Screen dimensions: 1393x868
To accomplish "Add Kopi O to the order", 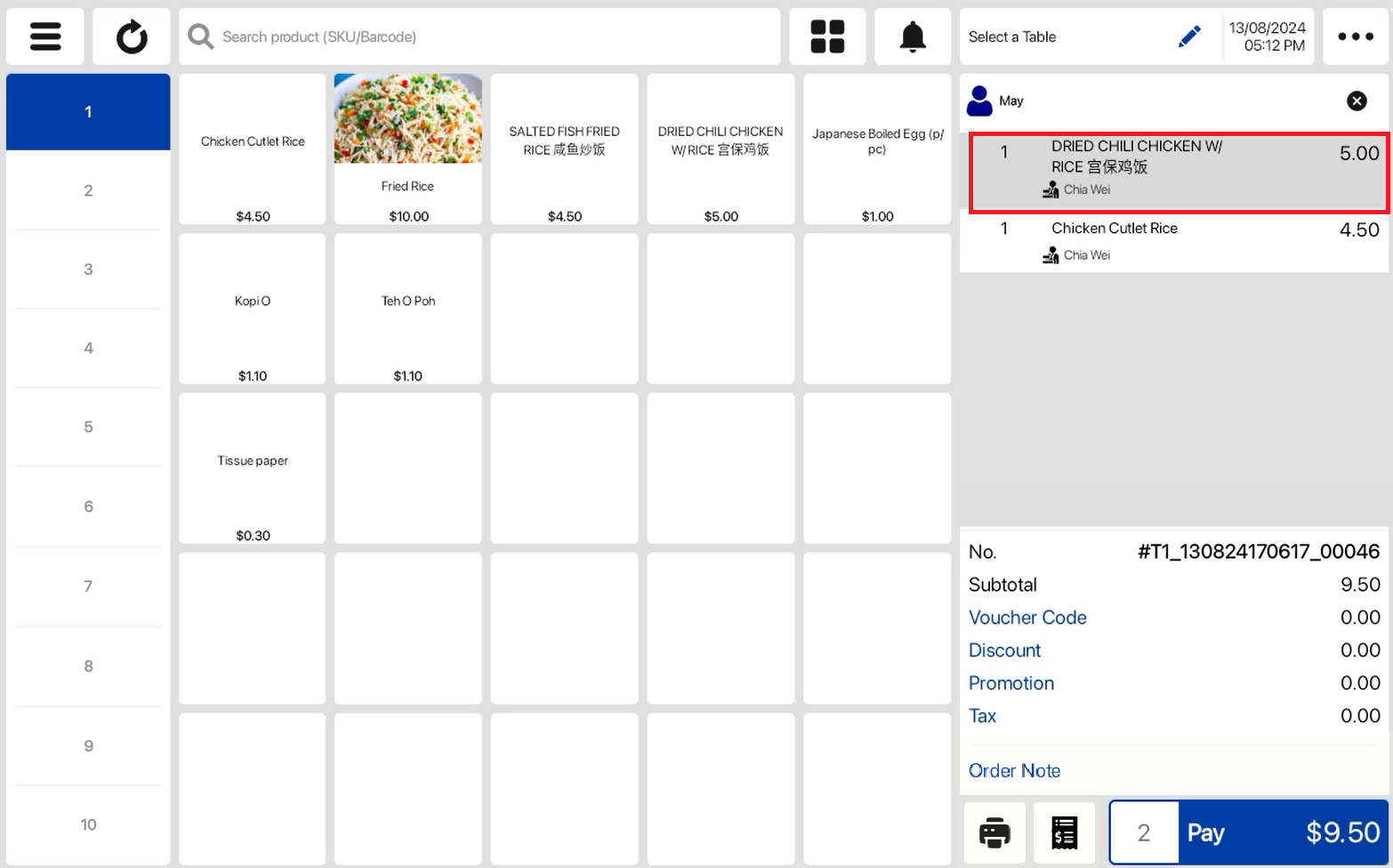I will [253, 309].
